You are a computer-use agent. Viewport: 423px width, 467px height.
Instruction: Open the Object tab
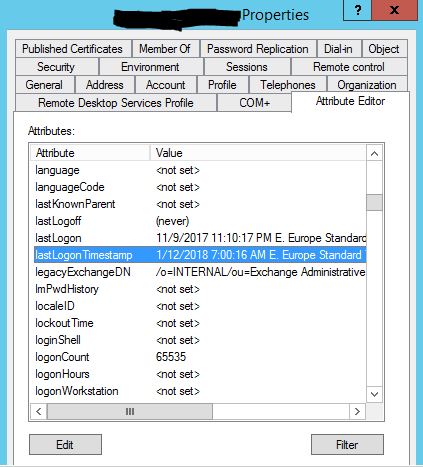pyautogui.click(x=384, y=49)
